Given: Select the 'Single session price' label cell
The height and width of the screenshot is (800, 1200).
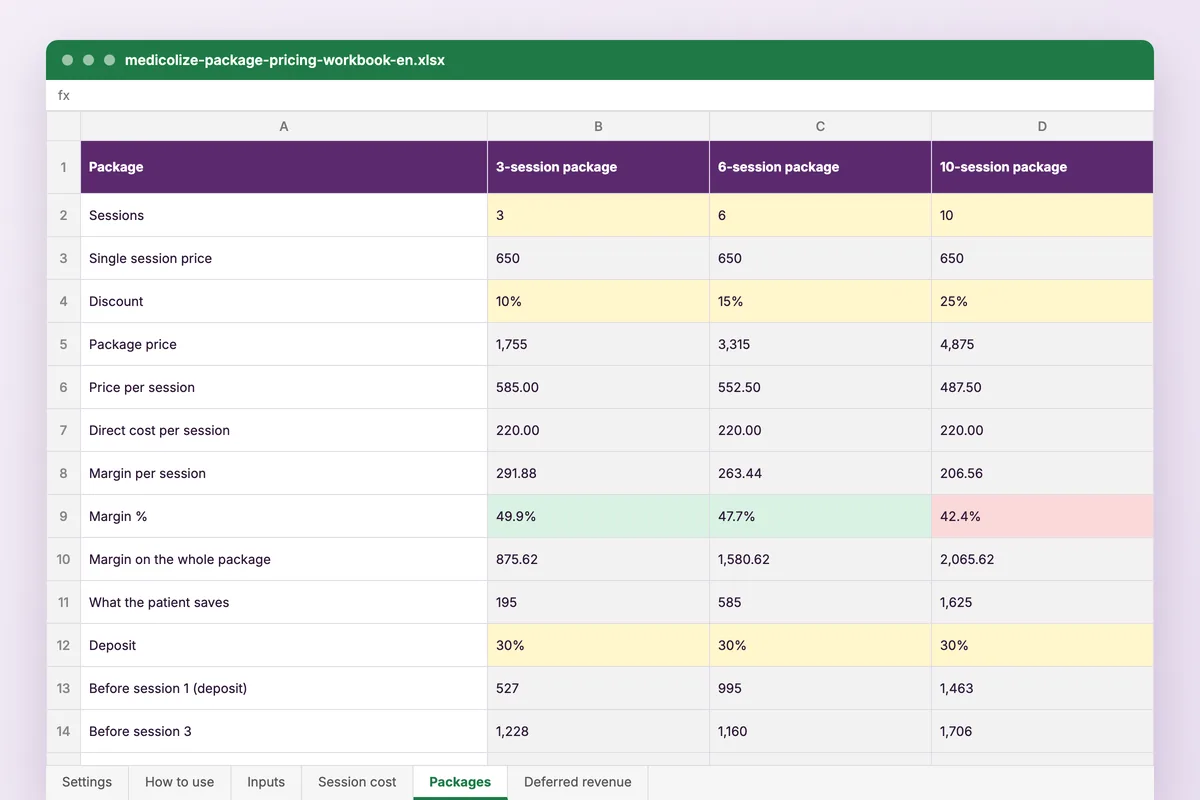Looking at the screenshot, I should point(284,258).
